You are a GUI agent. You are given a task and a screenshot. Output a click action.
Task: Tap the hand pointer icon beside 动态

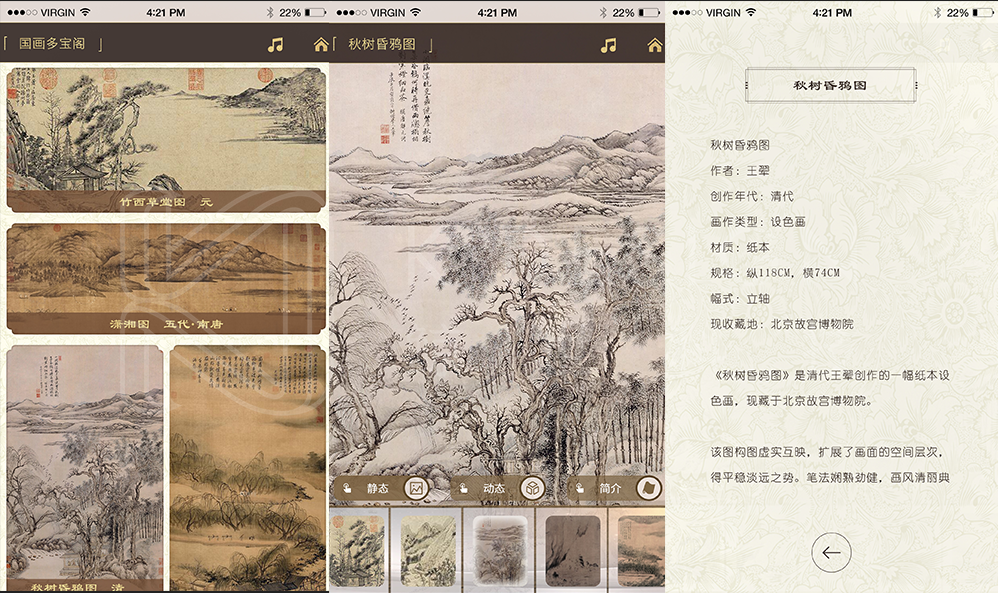pos(463,488)
